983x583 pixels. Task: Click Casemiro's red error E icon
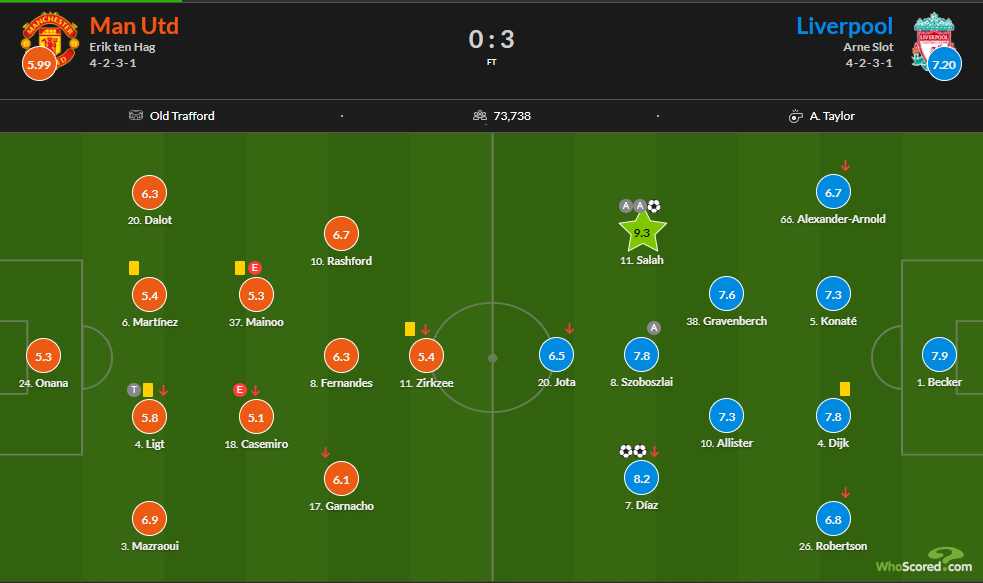click(239, 390)
